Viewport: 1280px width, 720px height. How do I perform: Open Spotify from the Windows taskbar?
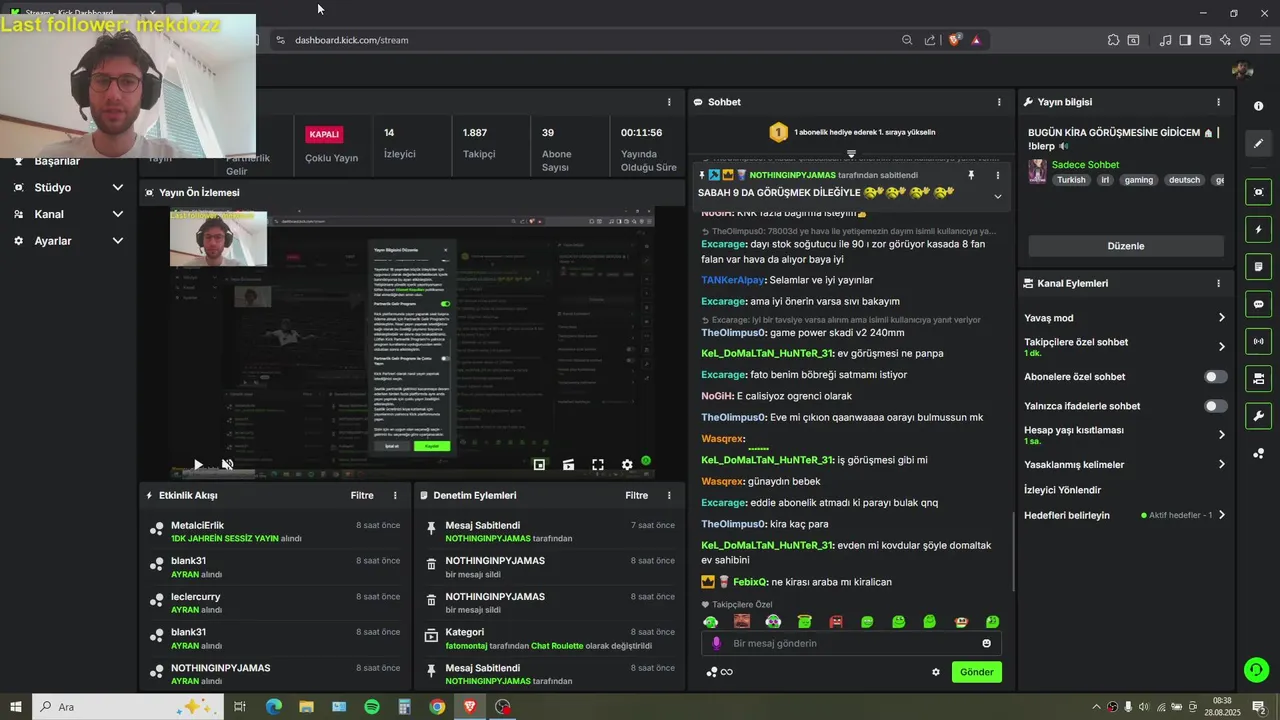tap(372, 707)
